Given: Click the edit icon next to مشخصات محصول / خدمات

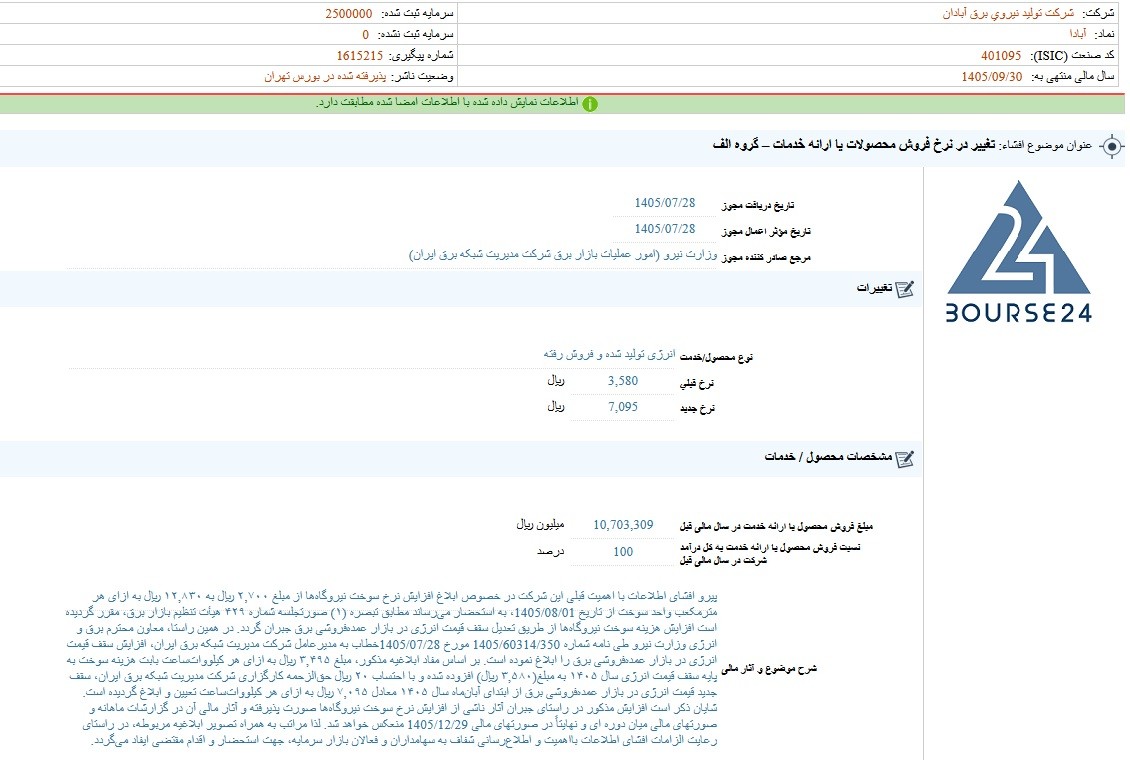Looking at the screenshot, I should click(x=904, y=458).
